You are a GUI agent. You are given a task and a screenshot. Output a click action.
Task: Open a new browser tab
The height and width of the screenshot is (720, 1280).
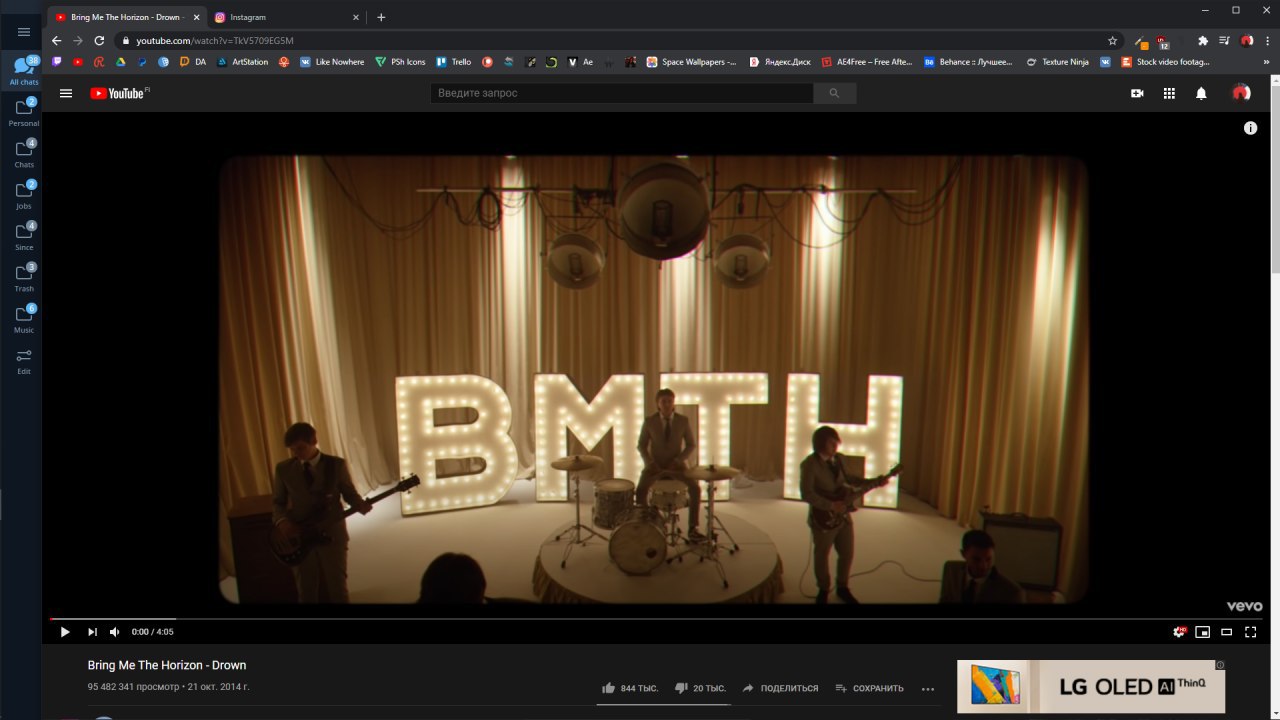[x=381, y=17]
